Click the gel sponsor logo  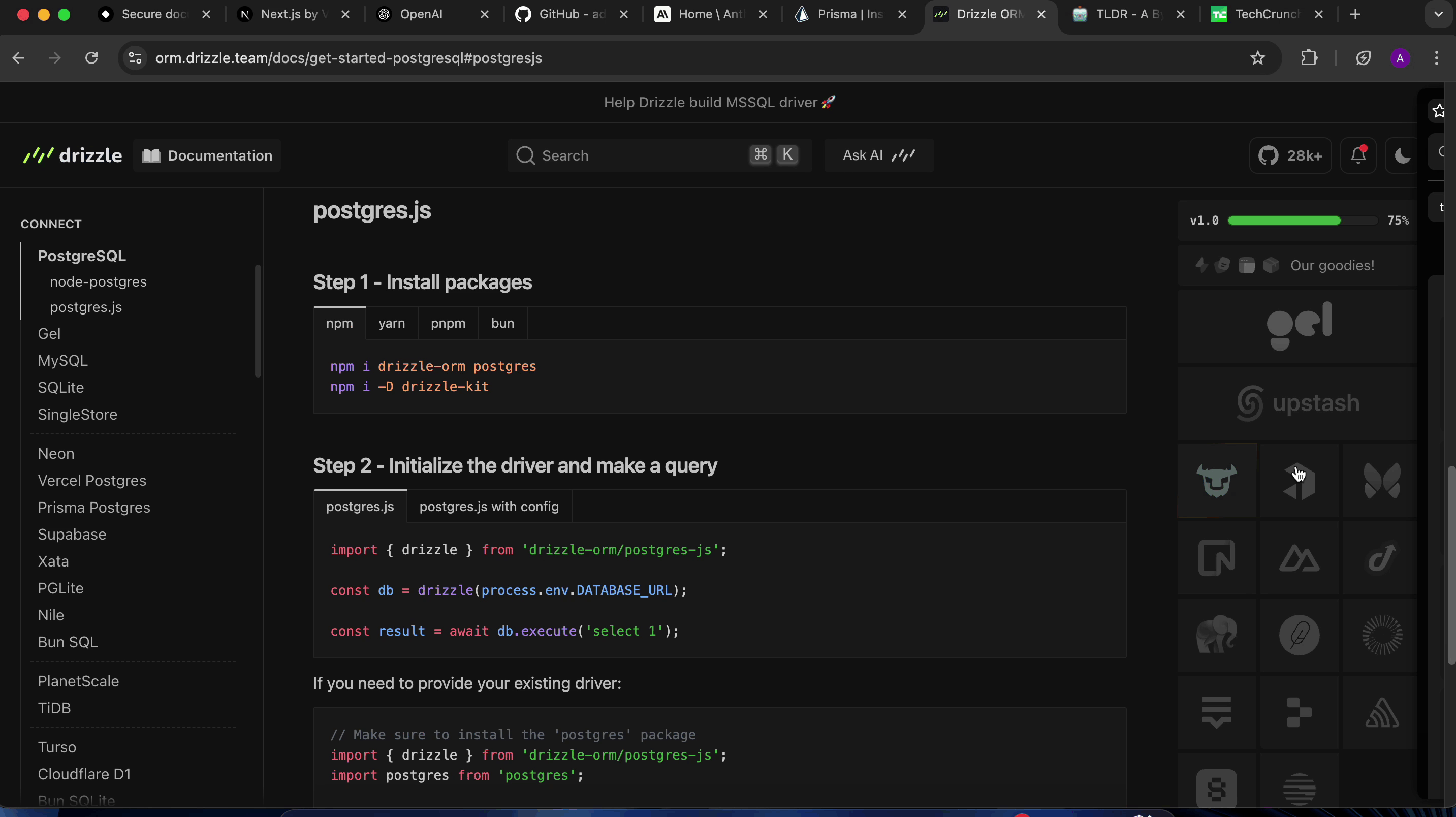[1299, 326]
